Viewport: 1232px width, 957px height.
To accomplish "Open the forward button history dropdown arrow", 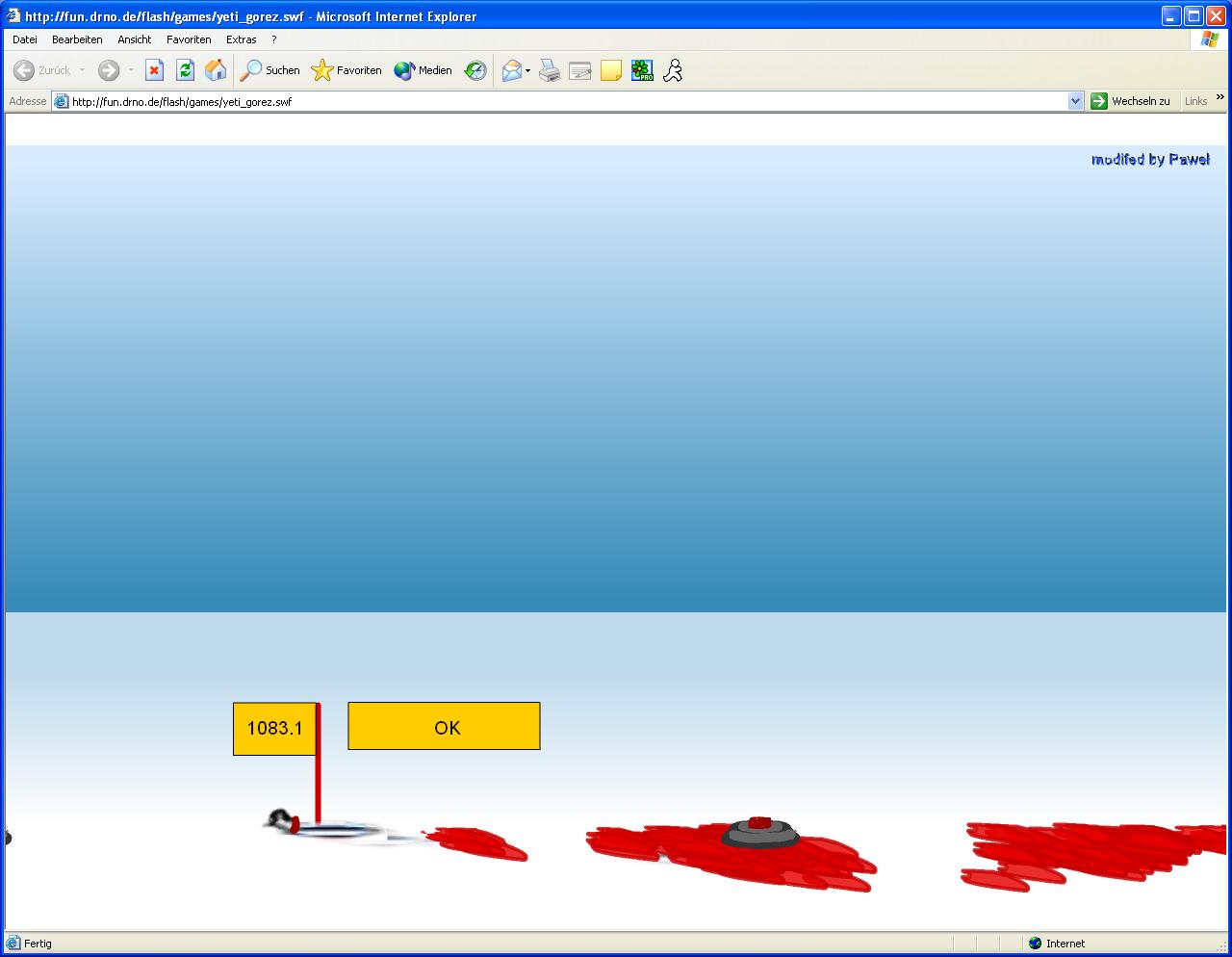I will coord(131,70).
